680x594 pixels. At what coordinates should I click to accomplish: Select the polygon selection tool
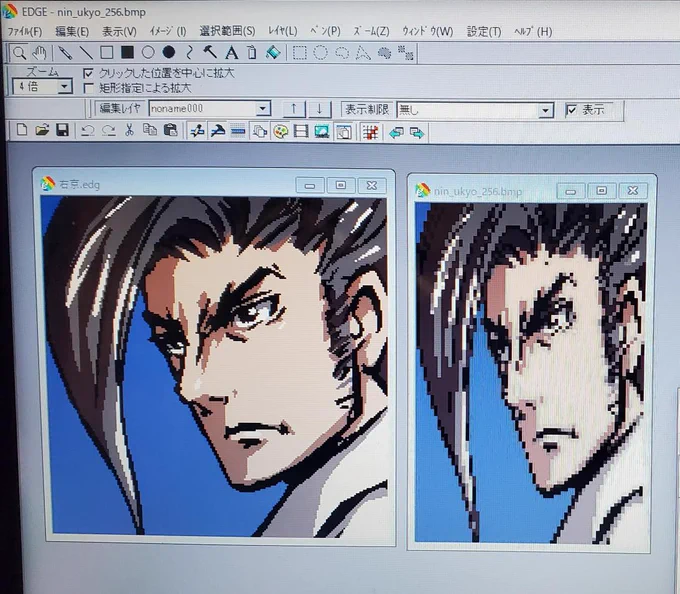pyautogui.click(x=363, y=53)
